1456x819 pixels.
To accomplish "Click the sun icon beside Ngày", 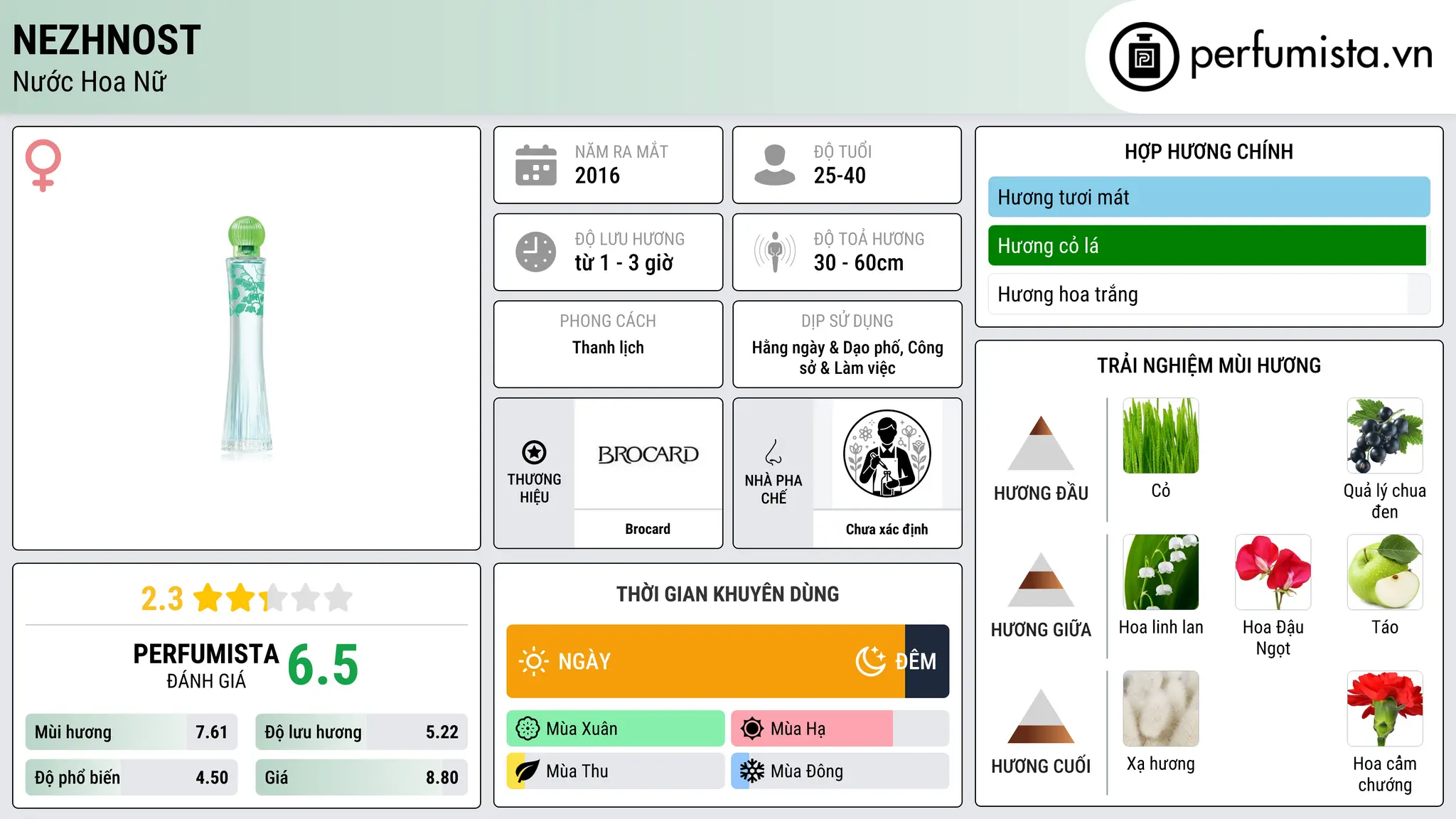I will pos(533,661).
